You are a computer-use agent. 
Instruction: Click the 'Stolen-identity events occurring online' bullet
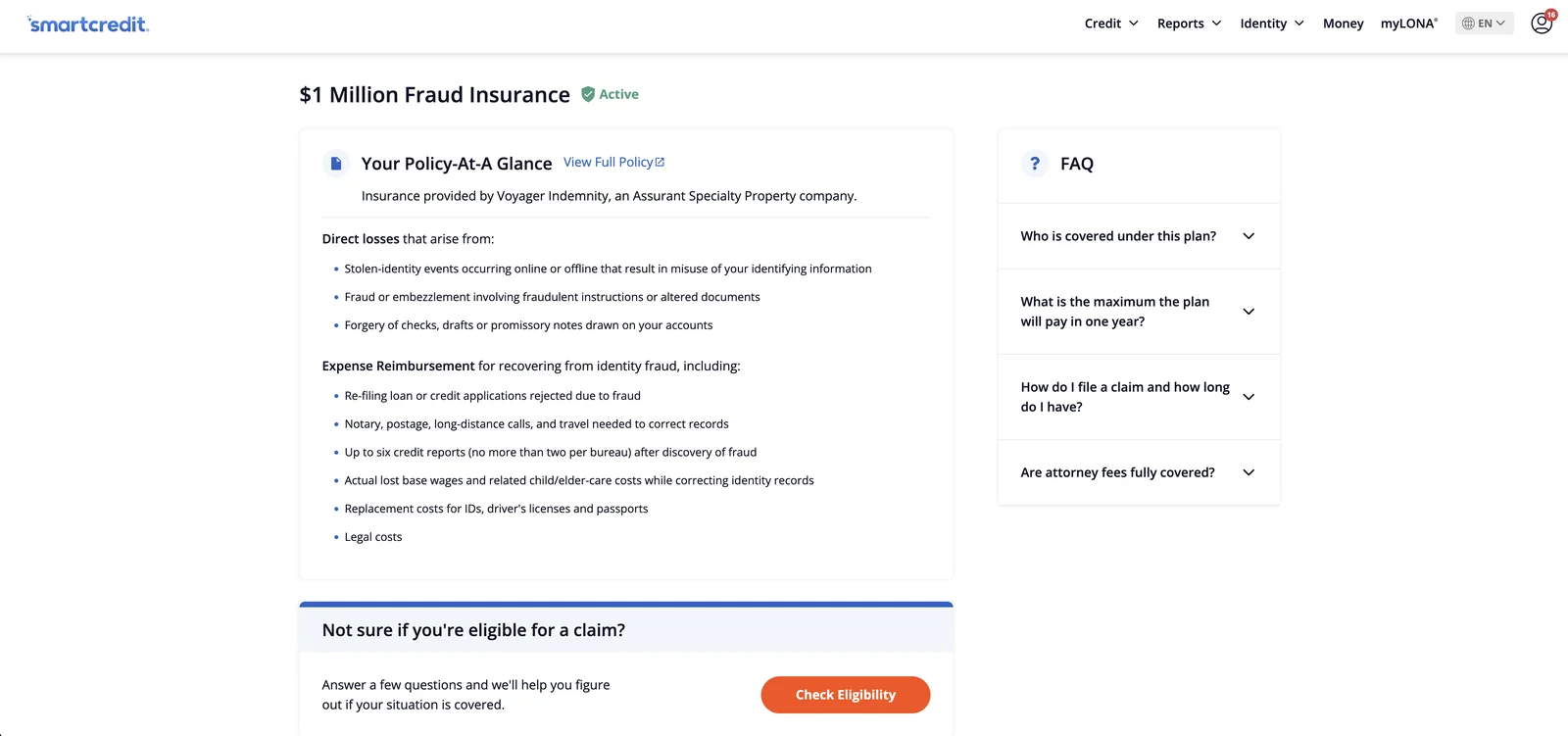(x=608, y=269)
